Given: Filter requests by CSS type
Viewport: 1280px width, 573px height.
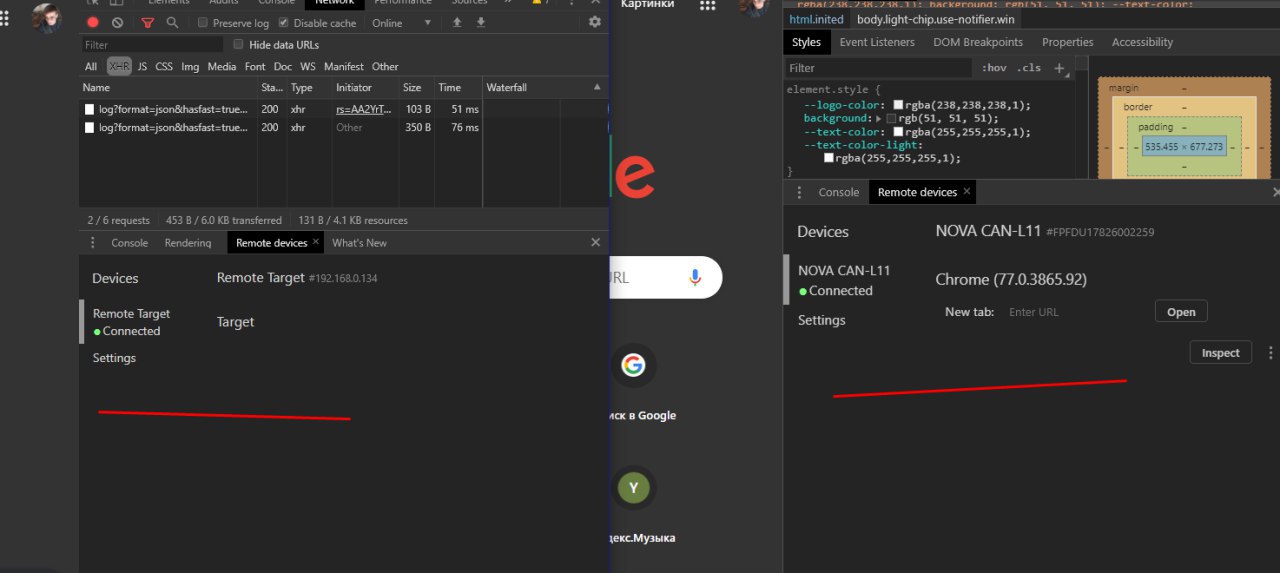Looking at the screenshot, I should pyautogui.click(x=164, y=67).
